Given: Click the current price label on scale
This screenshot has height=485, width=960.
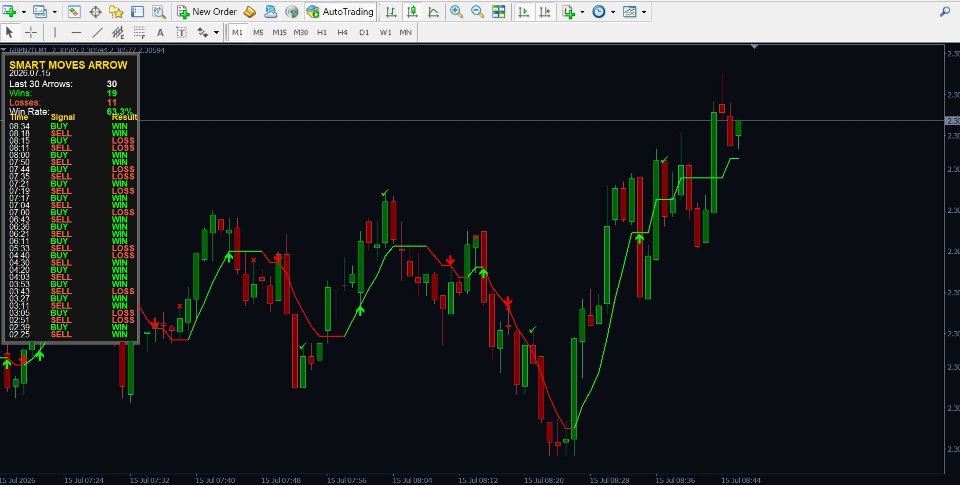Looking at the screenshot, I should tap(953, 121).
